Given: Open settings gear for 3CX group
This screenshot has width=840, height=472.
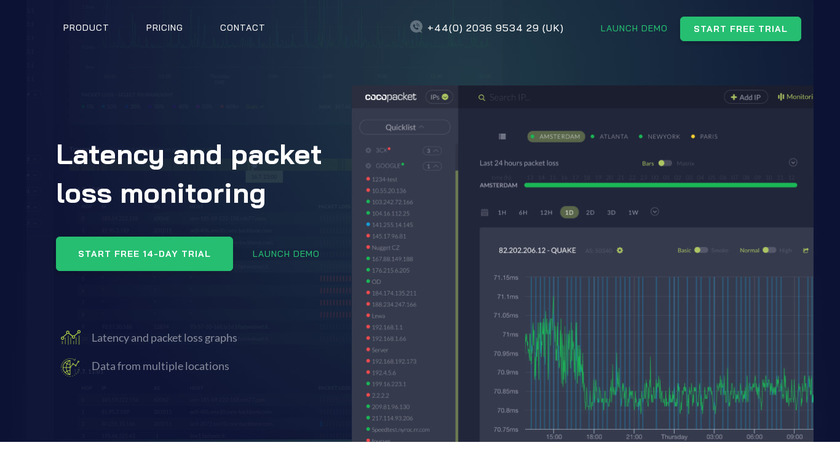Looking at the screenshot, I should (x=368, y=151).
